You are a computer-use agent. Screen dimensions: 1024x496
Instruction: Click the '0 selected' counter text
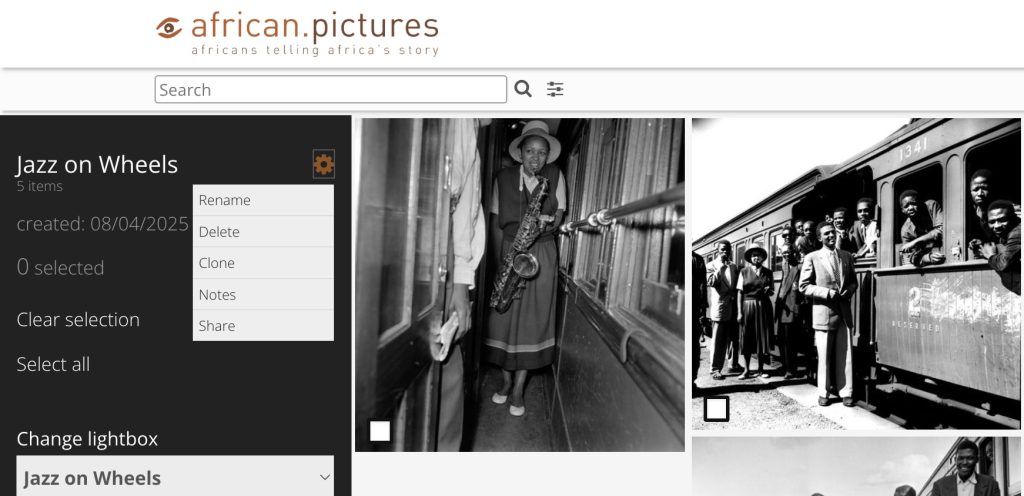tap(60, 267)
